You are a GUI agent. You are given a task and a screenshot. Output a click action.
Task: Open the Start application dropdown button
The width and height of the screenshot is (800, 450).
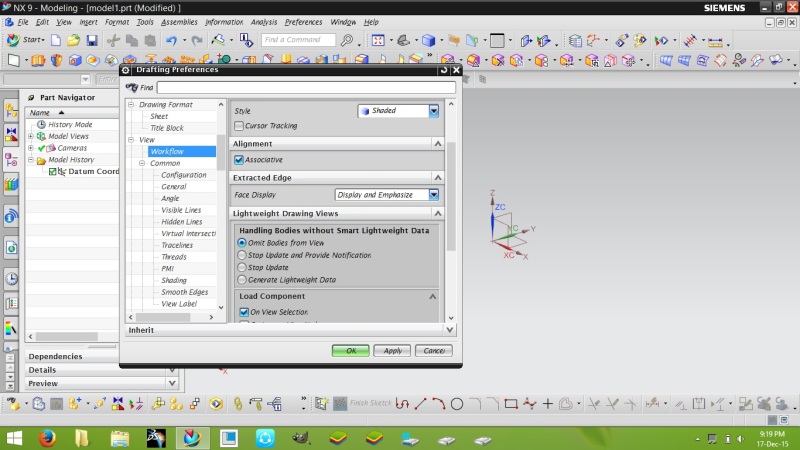(26, 40)
